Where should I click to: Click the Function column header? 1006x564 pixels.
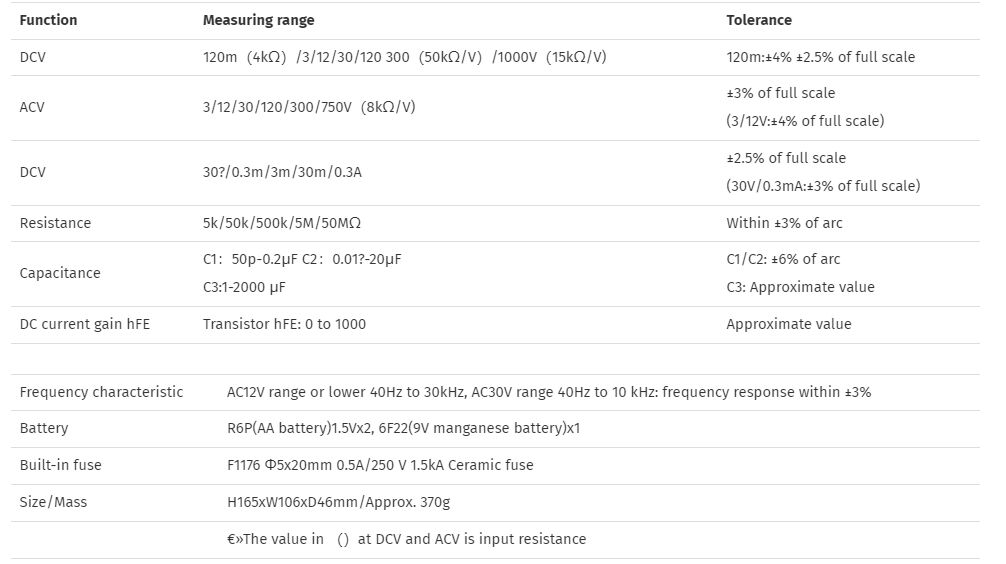pyautogui.click(x=48, y=20)
